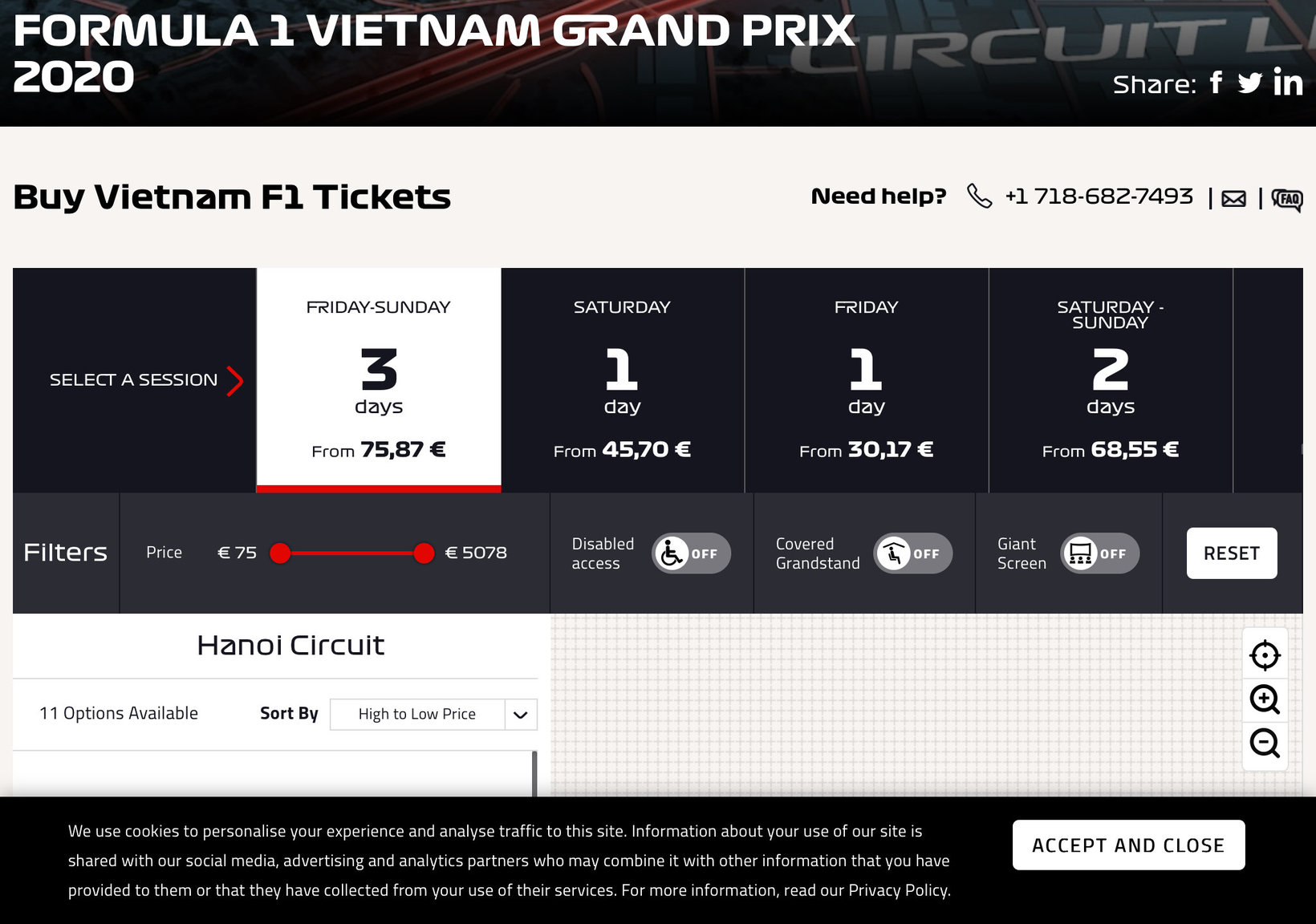Click the phone icon next to number

979,196
